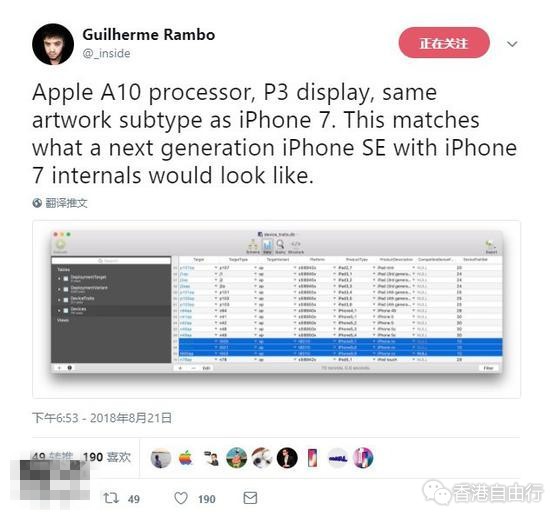Click the retweet icon

[x=111, y=498]
